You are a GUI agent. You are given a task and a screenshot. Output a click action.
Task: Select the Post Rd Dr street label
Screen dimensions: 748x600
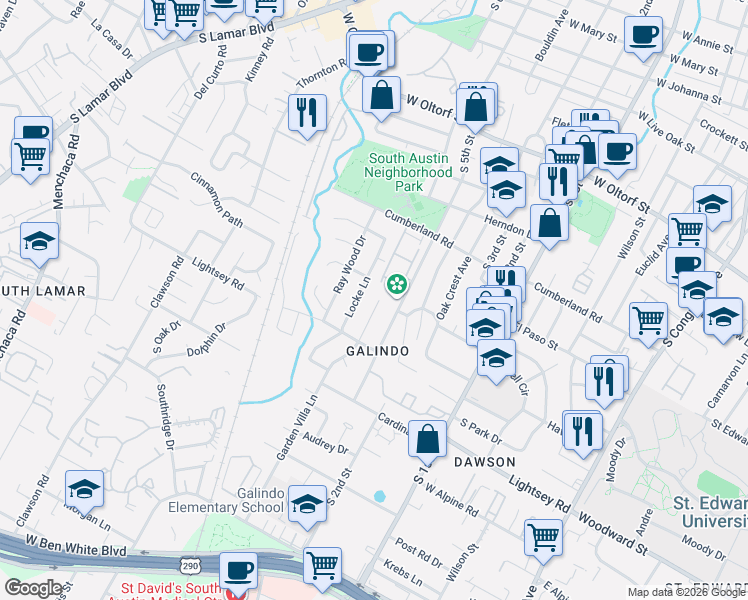point(419,552)
